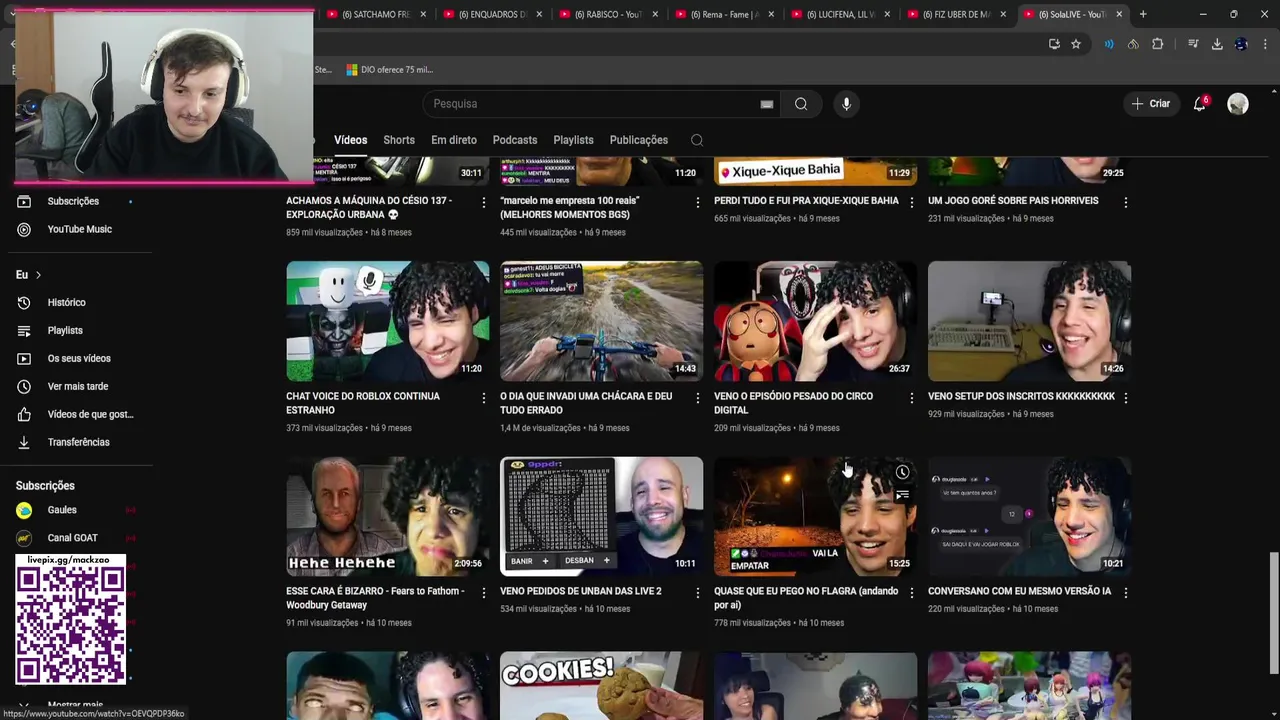Screen dimensions: 1280x720
Task: Open video title PERDI TUDO E FUI PRA XIQUE-XIQUE
Action: coord(806,200)
